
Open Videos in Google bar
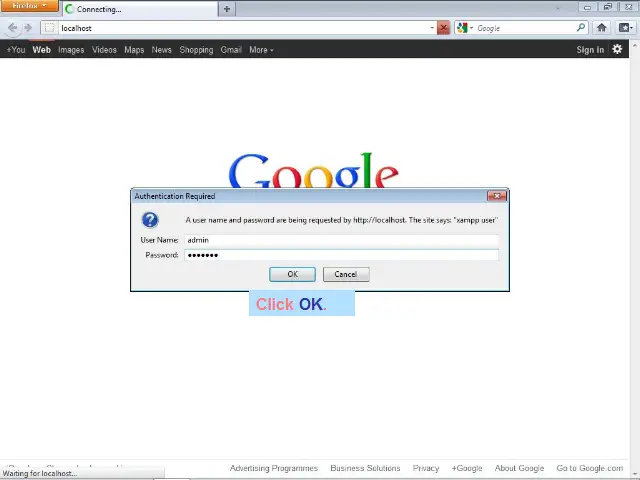coord(104,50)
